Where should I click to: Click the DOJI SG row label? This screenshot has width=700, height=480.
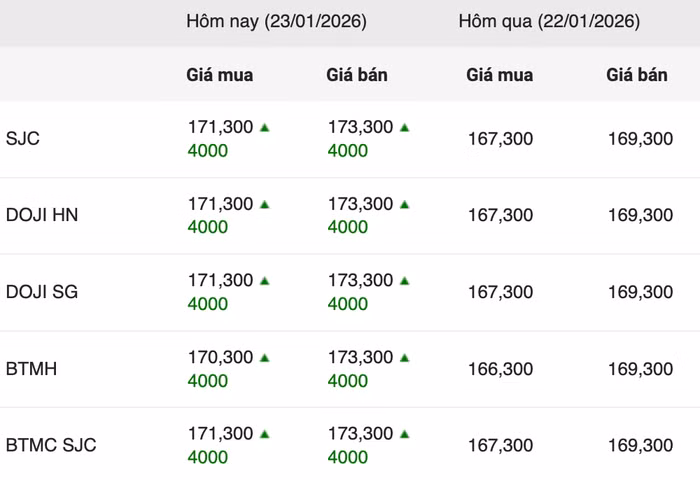pyautogui.click(x=42, y=292)
